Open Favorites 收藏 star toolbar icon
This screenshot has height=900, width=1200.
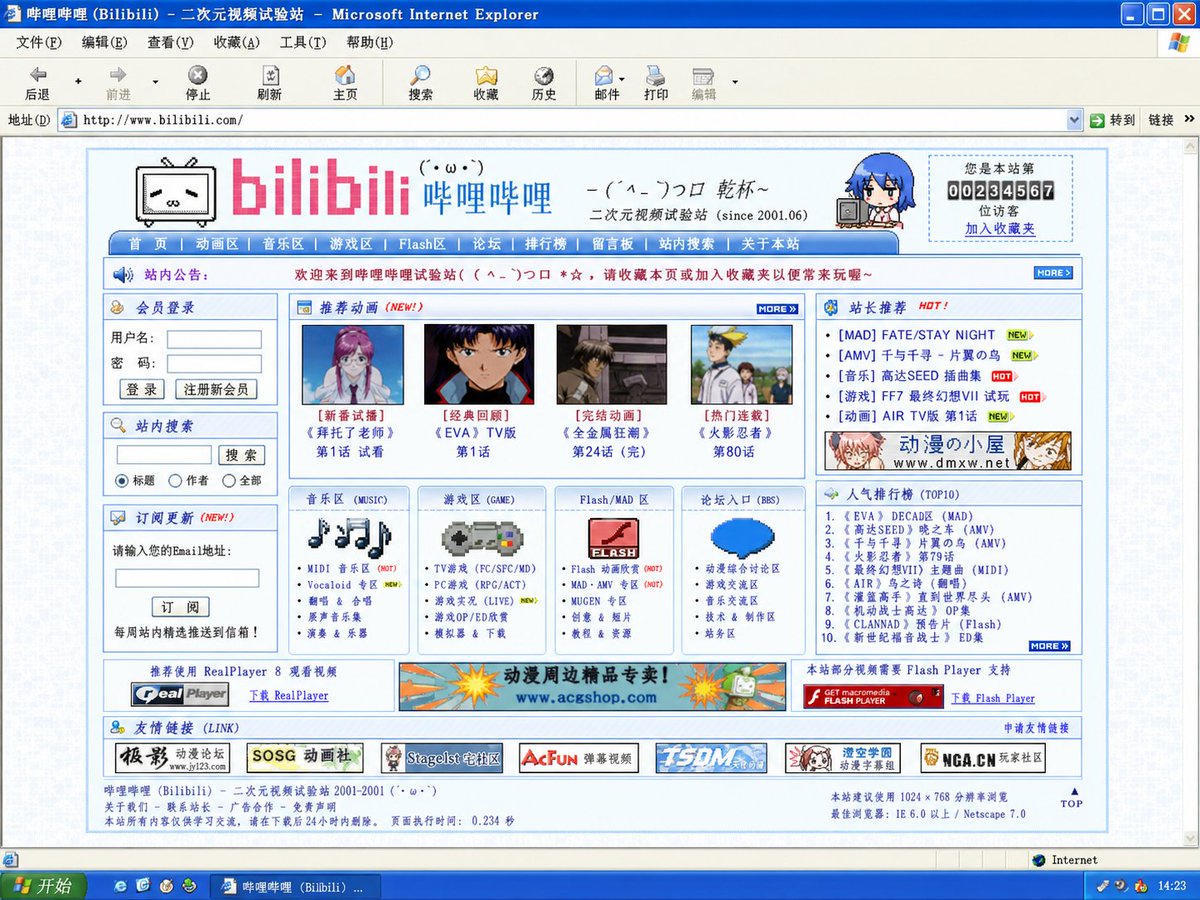(486, 75)
